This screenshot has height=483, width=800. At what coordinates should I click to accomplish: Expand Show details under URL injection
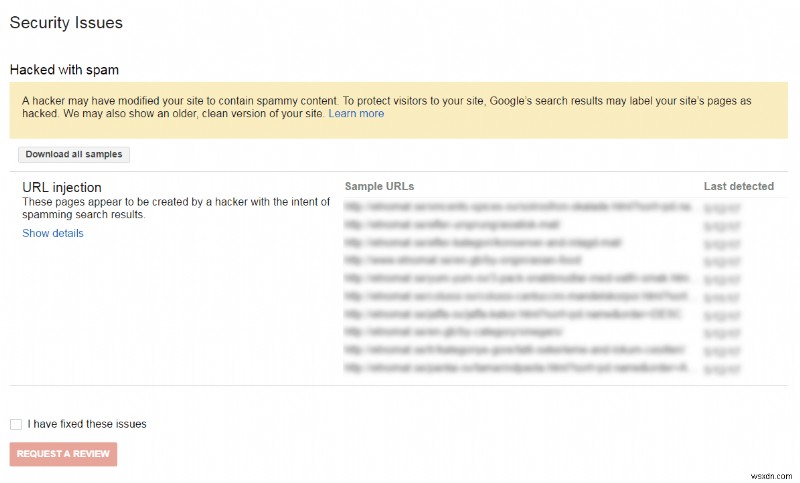pos(53,233)
